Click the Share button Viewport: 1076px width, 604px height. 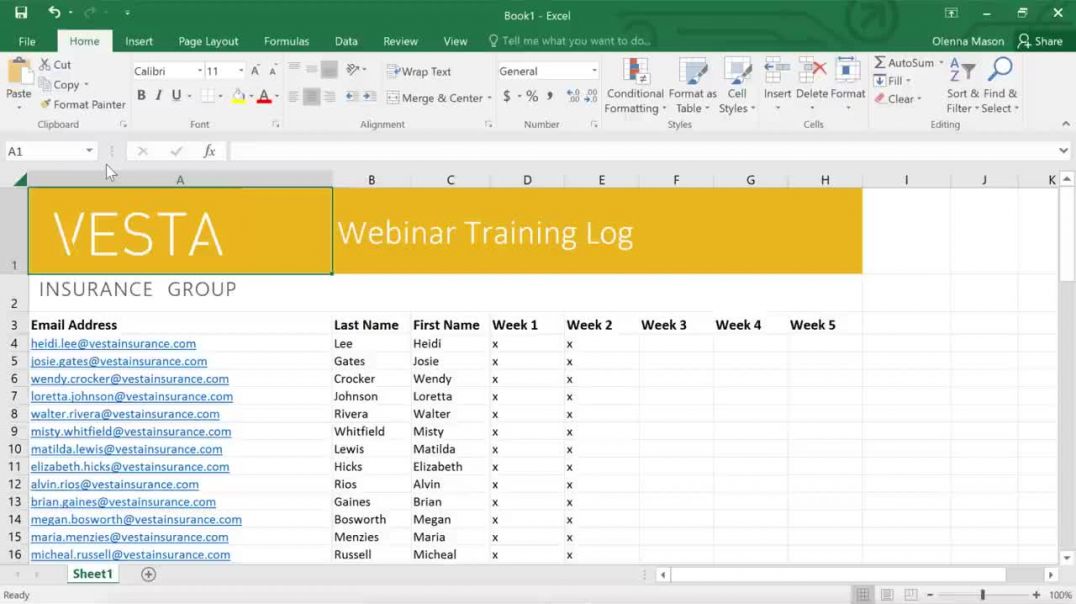coord(1040,41)
